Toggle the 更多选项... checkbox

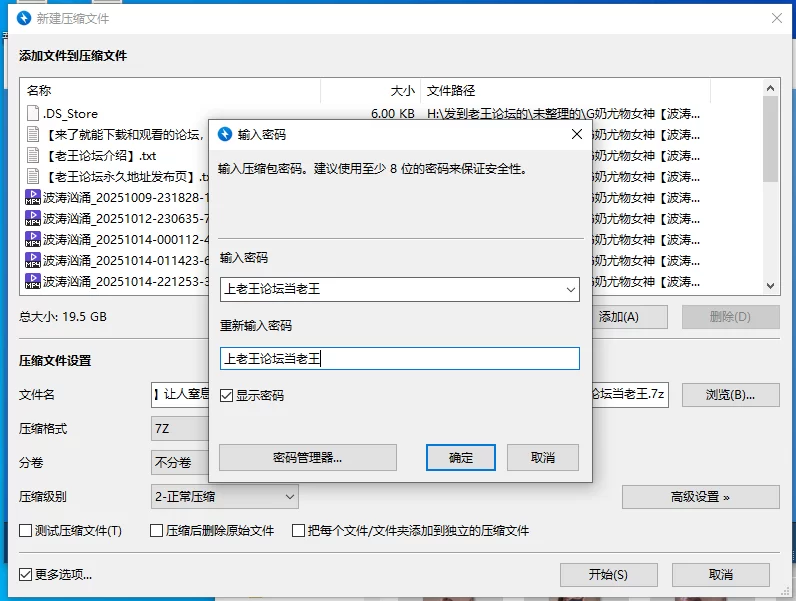(25, 574)
